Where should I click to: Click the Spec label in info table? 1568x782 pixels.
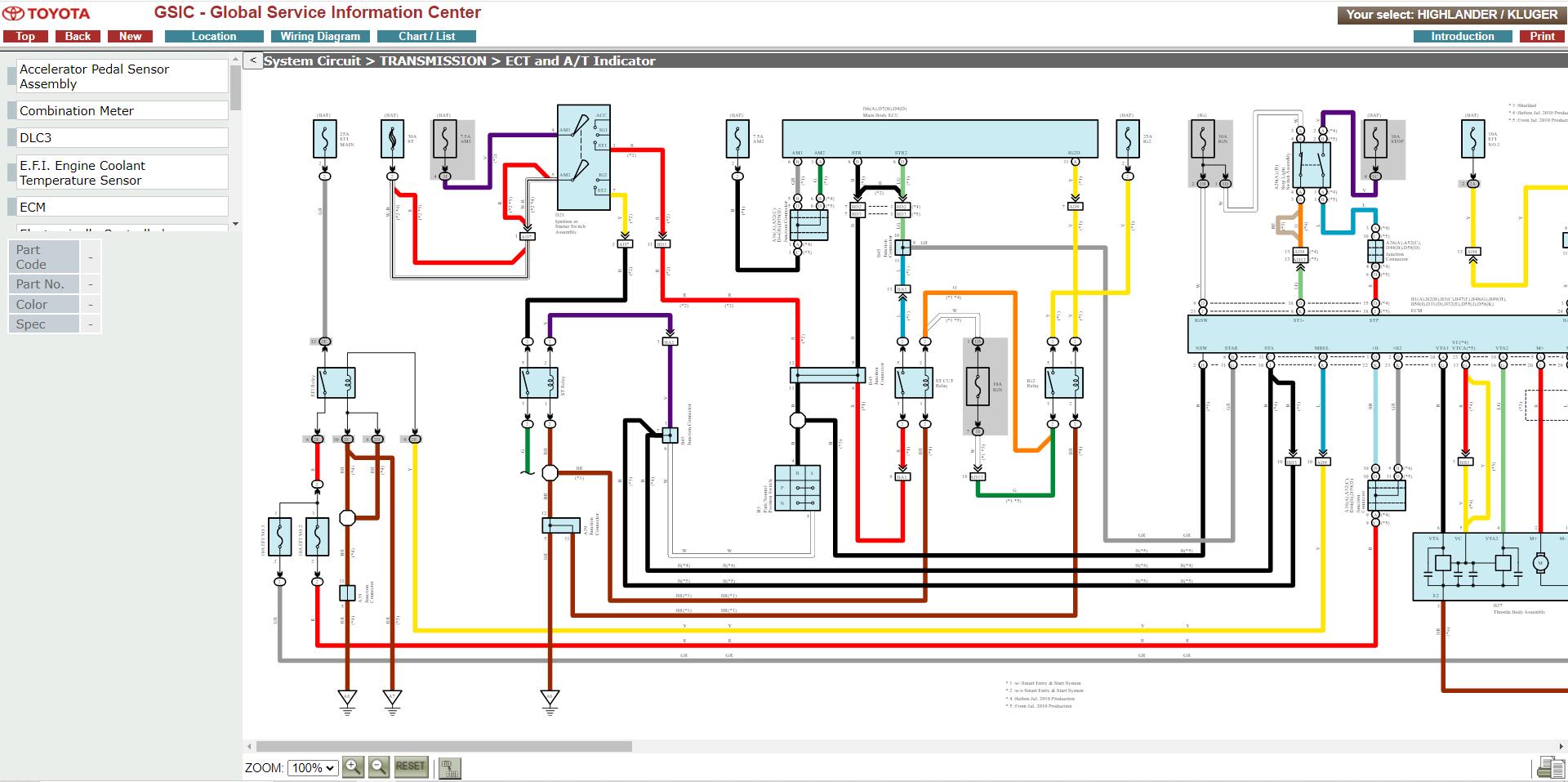point(44,324)
